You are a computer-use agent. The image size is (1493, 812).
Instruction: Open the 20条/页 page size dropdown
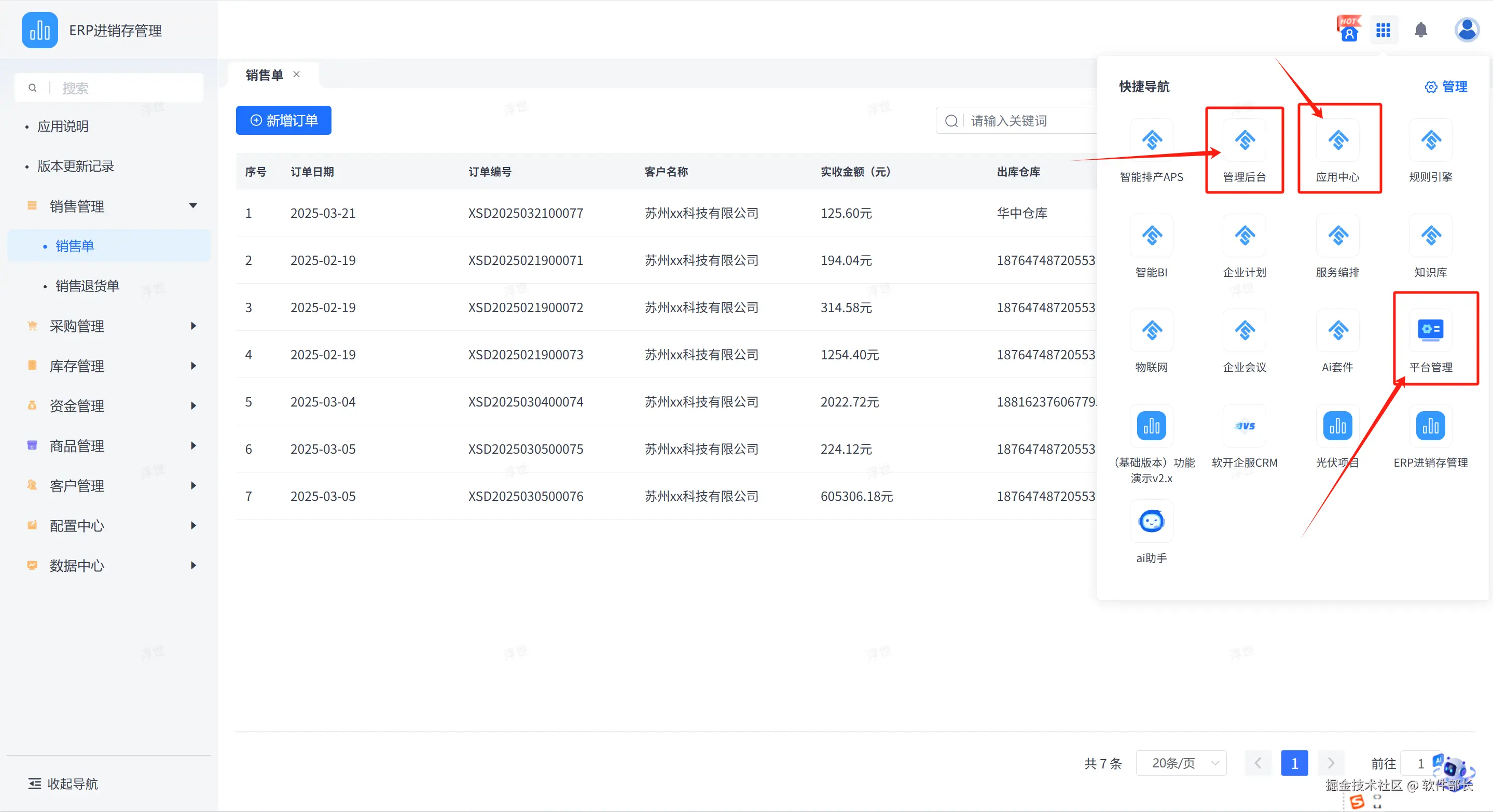(x=1181, y=763)
